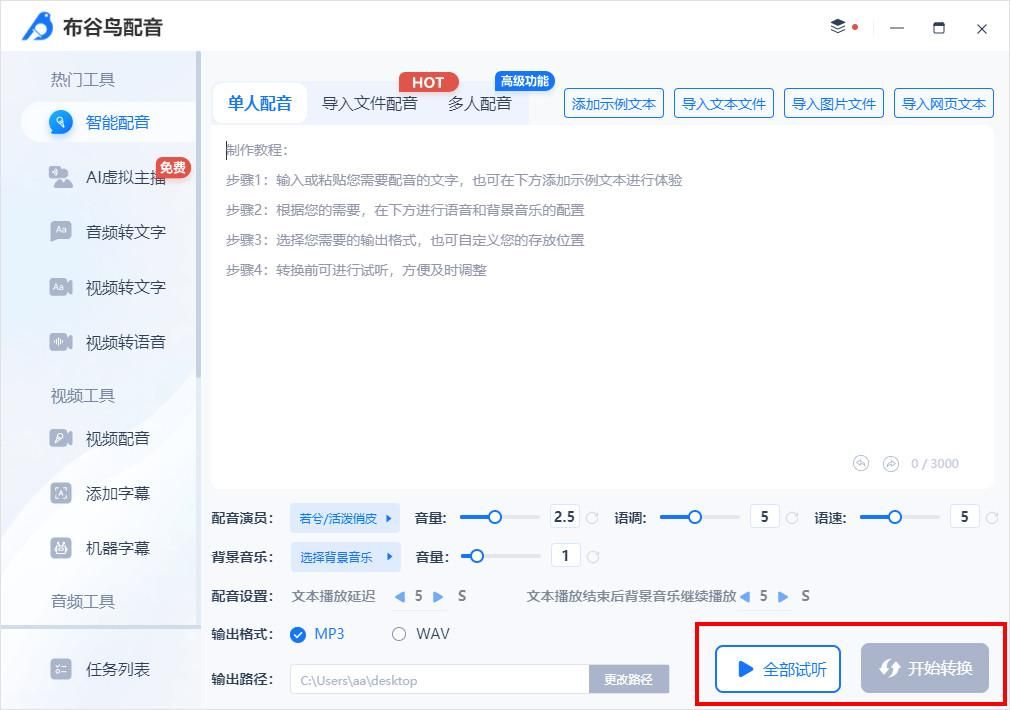Click the 添加字幕 sidebar icon

pyautogui.click(x=61, y=494)
